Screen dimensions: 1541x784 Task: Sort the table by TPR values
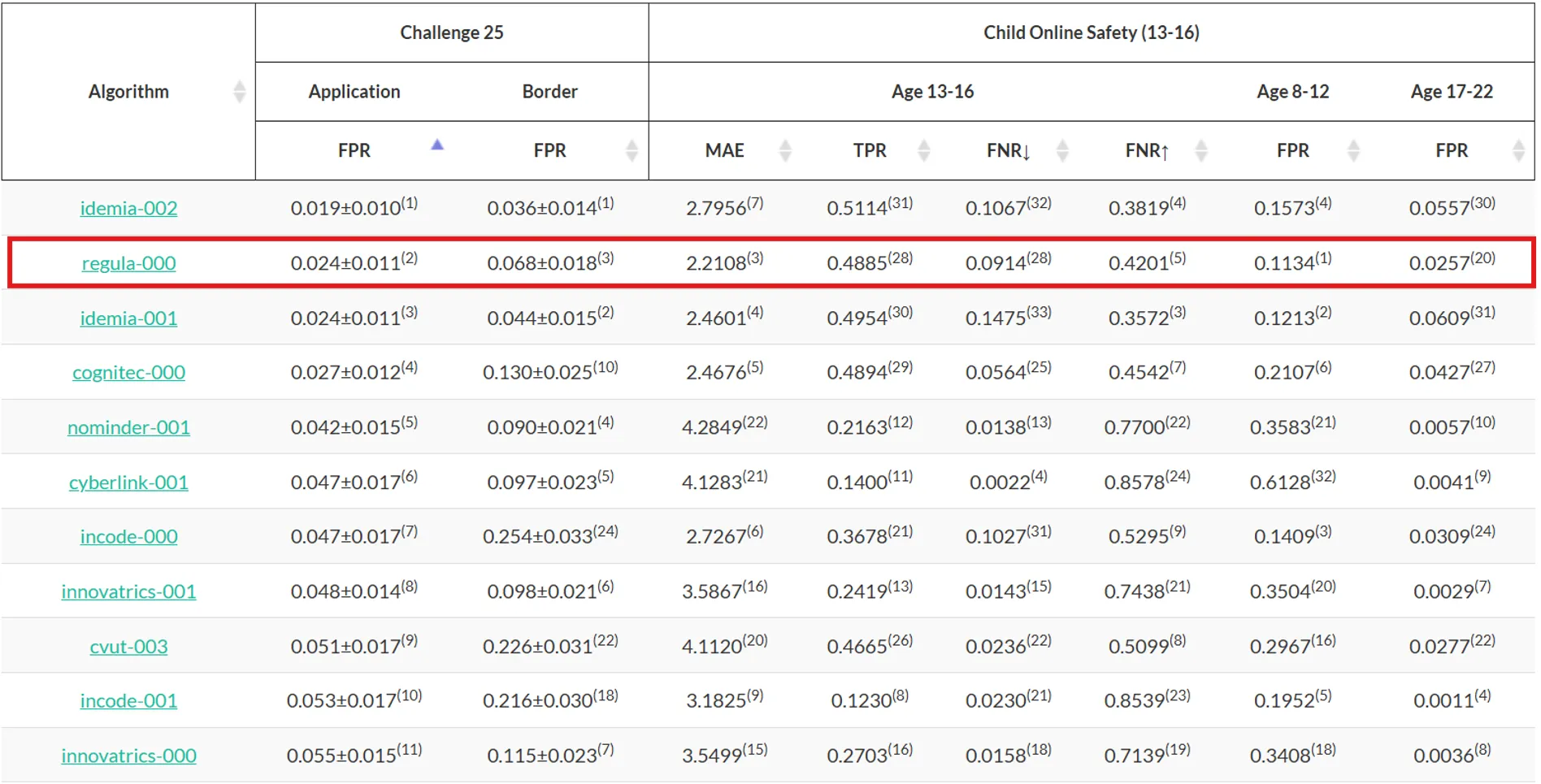(923, 149)
